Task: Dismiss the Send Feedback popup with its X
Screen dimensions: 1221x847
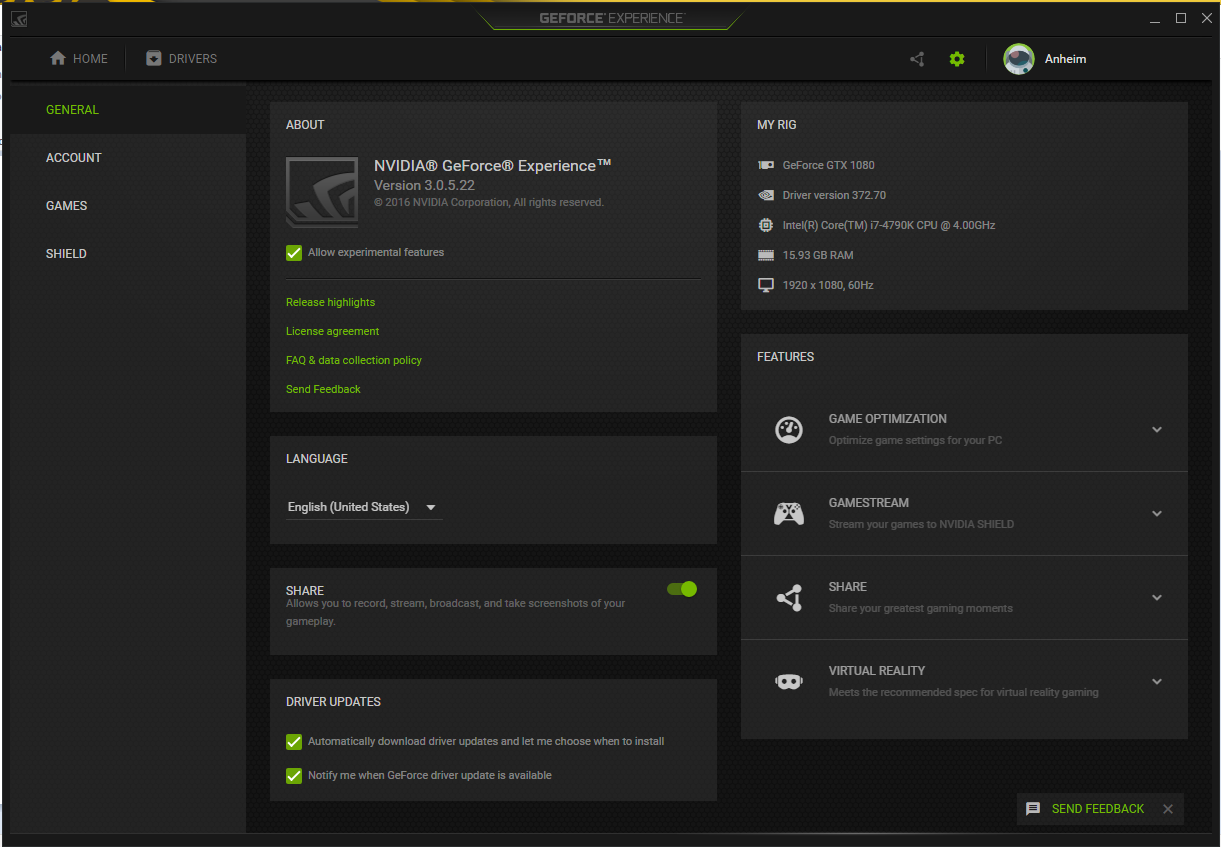Action: pos(1168,809)
